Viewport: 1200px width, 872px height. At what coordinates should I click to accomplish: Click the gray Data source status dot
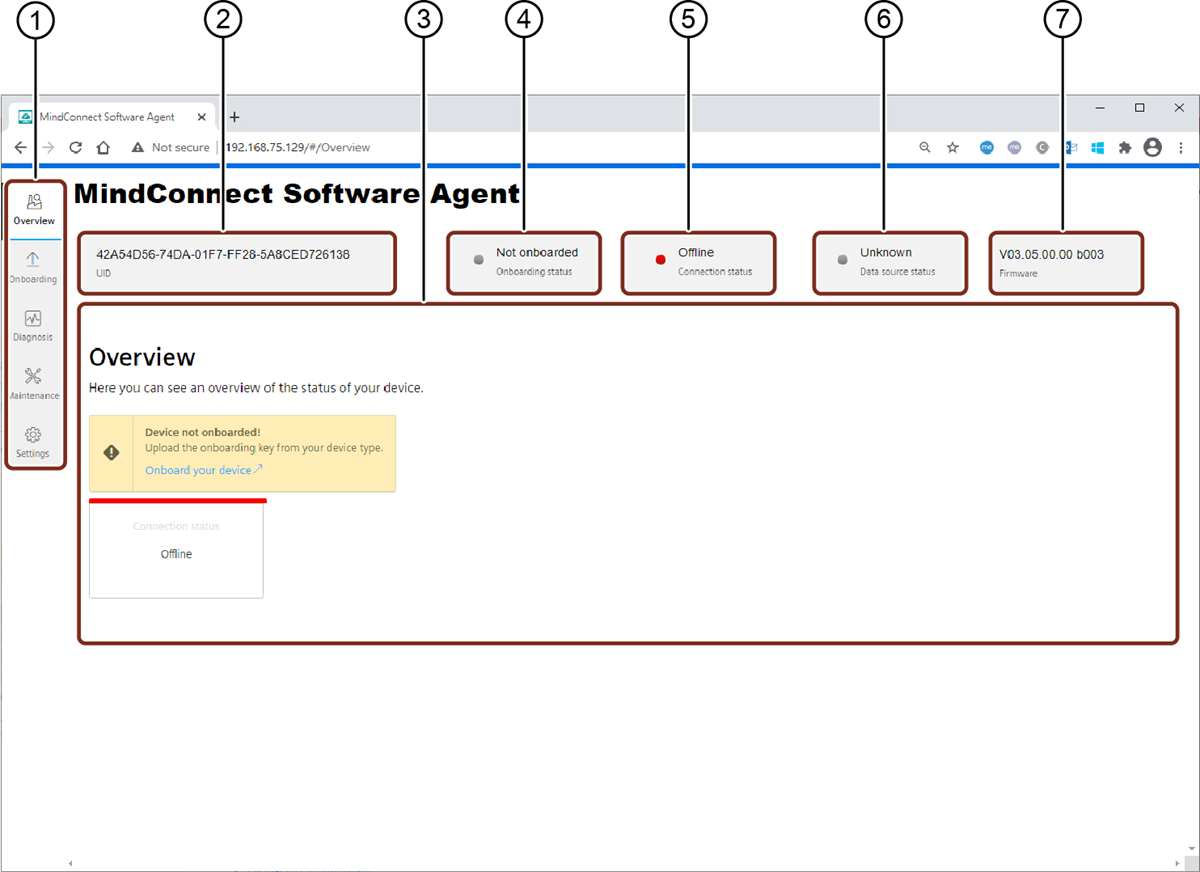[x=843, y=259]
